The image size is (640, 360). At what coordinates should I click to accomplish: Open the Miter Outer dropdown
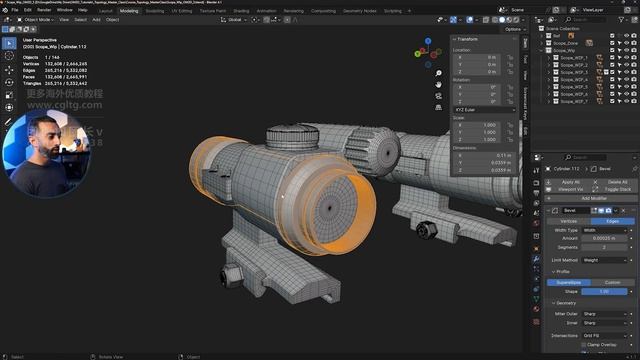604,314
